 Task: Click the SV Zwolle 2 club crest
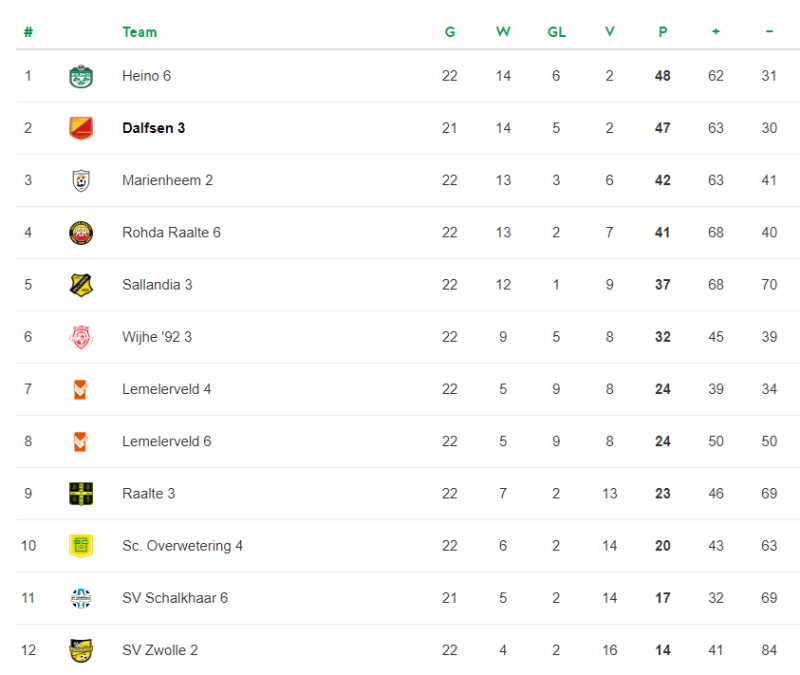(x=81, y=650)
